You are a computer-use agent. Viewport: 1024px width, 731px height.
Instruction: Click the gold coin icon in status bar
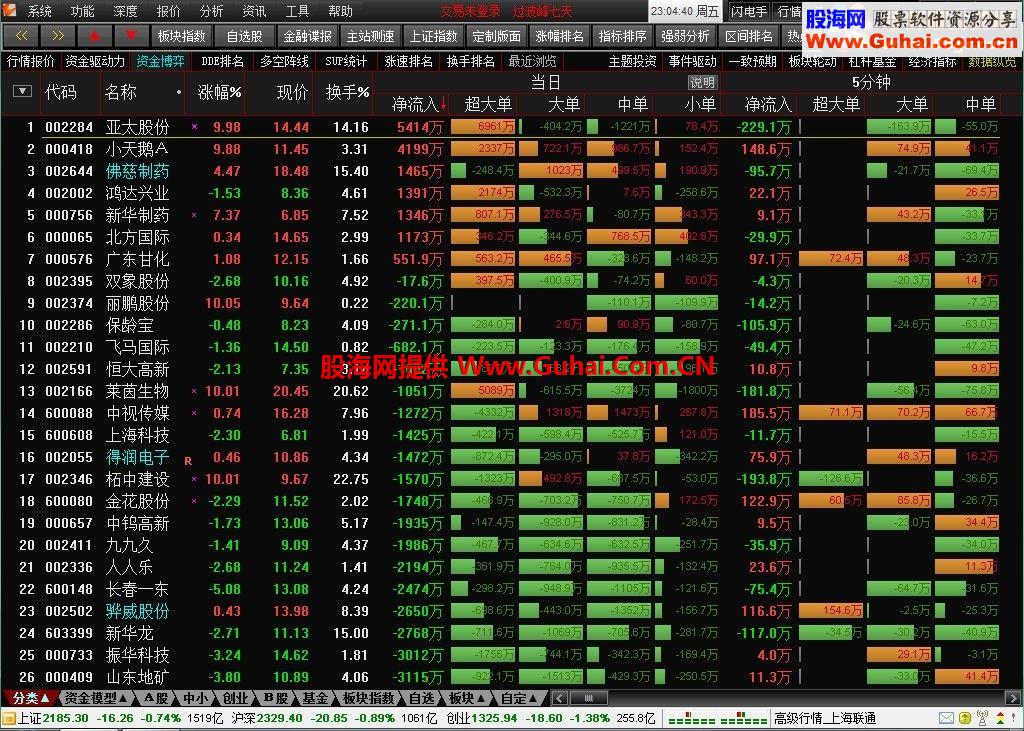pyautogui.click(x=964, y=719)
